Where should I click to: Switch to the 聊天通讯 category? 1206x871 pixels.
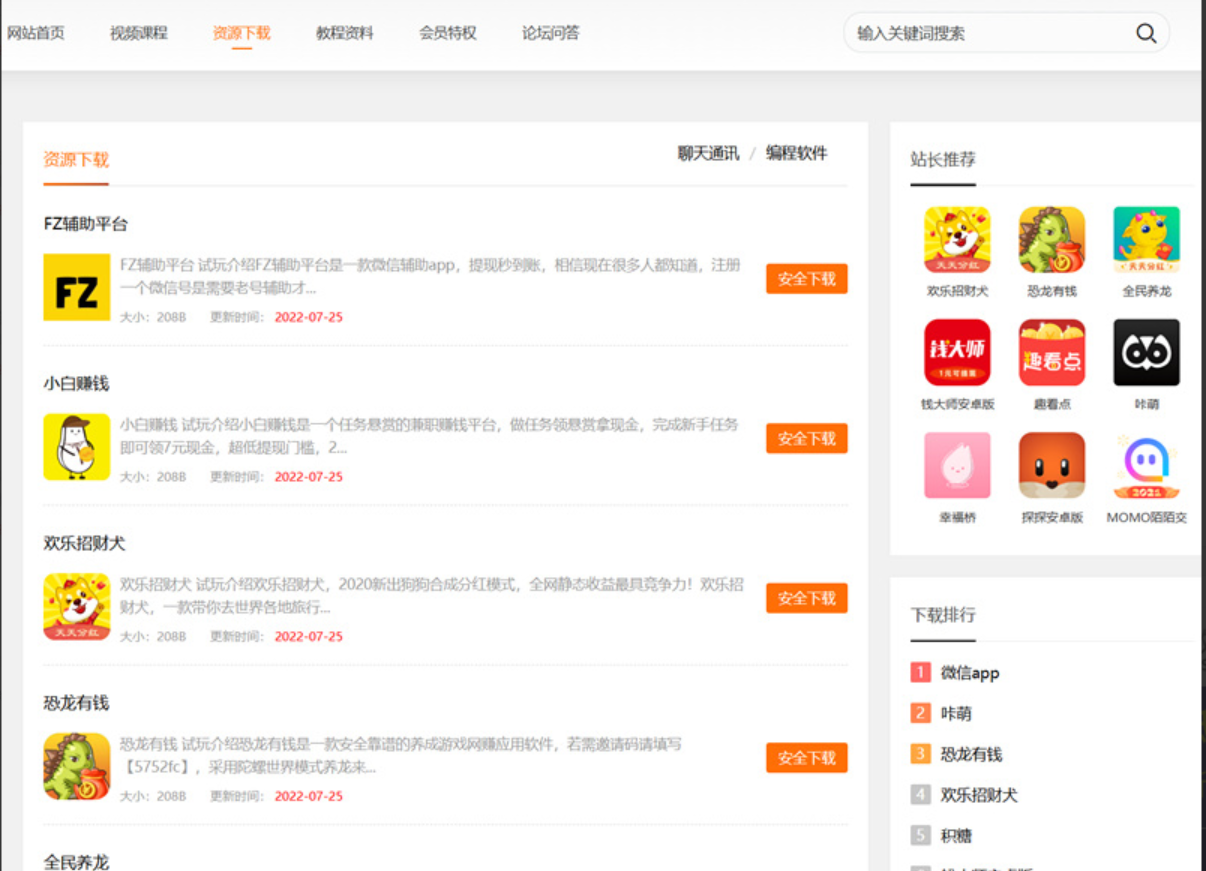tap(709, 153)
